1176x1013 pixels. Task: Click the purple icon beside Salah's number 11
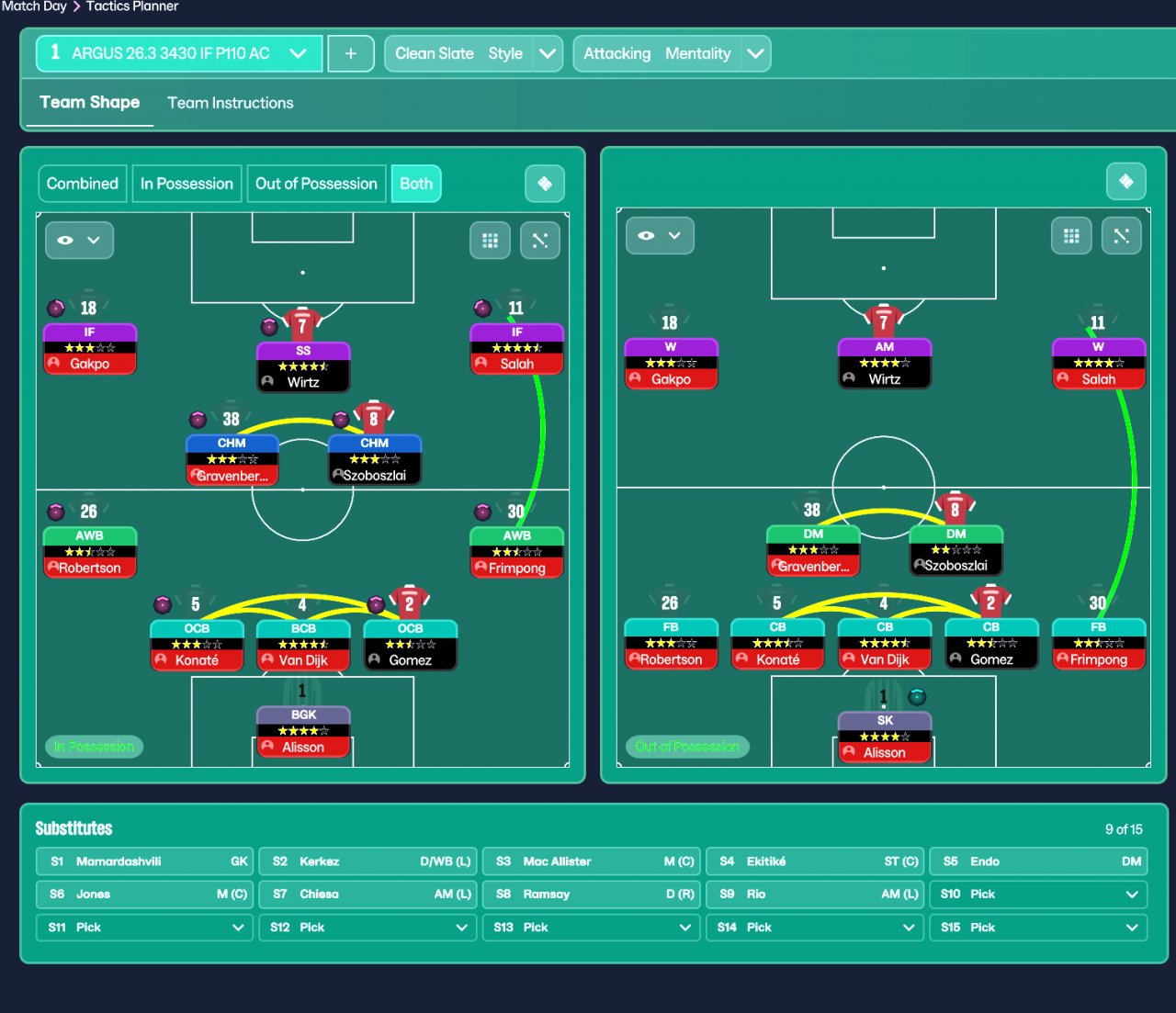click(x=482, y=308)
